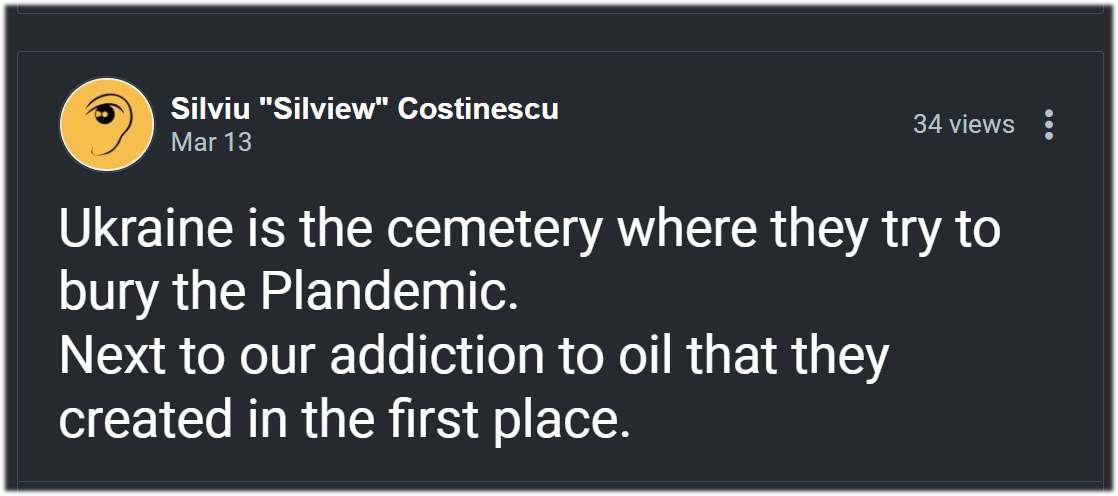Open the three-dot post options menu
Viewport: 1118px width, 496px height.
pos(1048,124)
